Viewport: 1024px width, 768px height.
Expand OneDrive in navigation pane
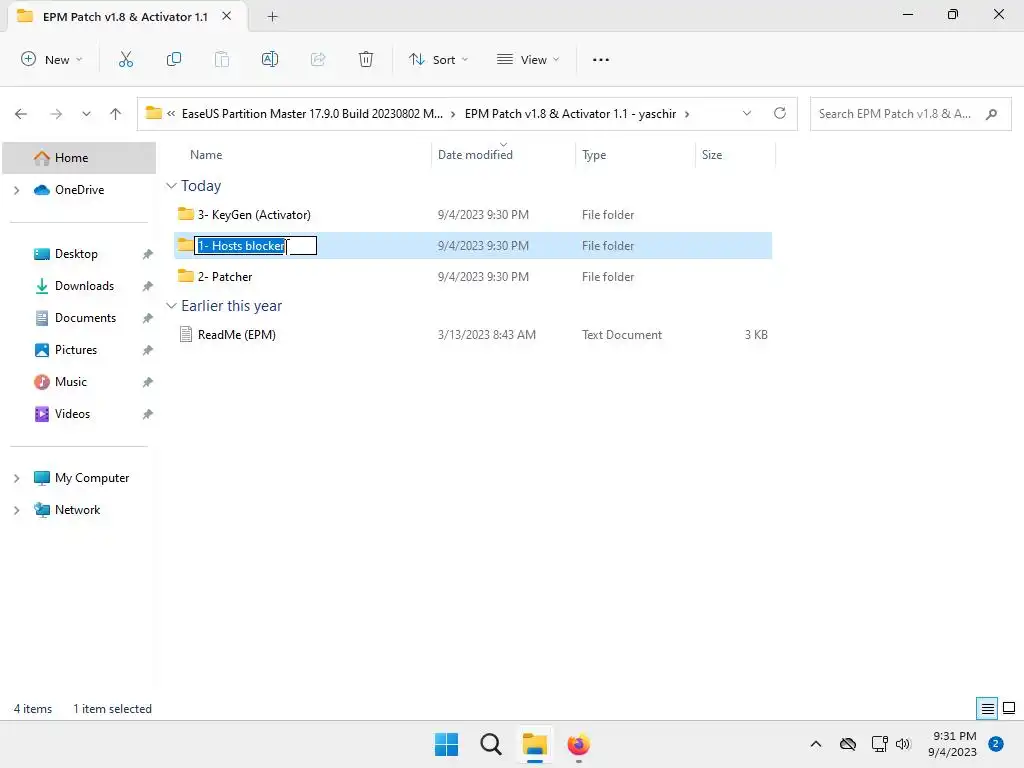16,190
